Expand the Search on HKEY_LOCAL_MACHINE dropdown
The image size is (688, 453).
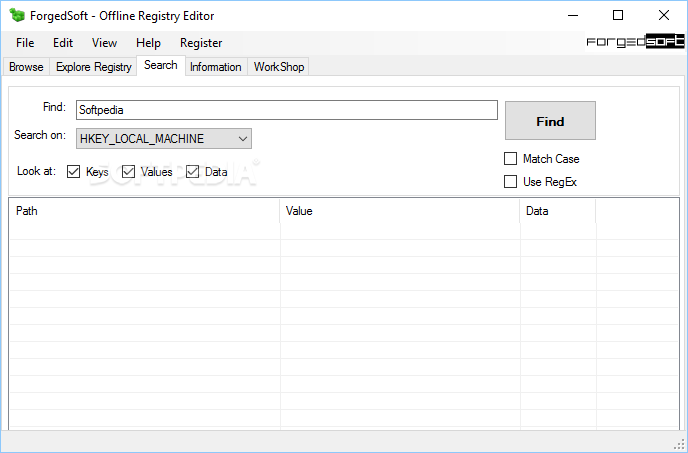[x=164, y=139]
